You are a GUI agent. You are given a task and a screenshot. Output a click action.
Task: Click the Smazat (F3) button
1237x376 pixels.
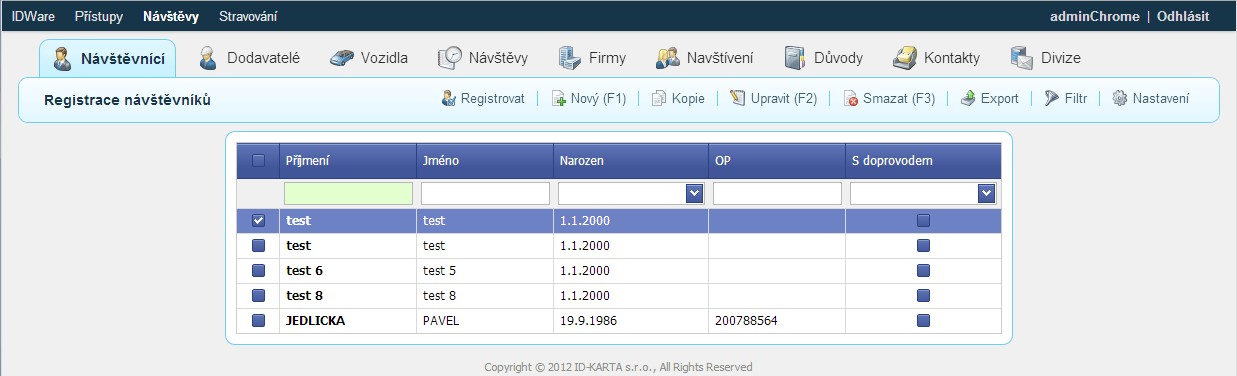(x=890, y=99)
